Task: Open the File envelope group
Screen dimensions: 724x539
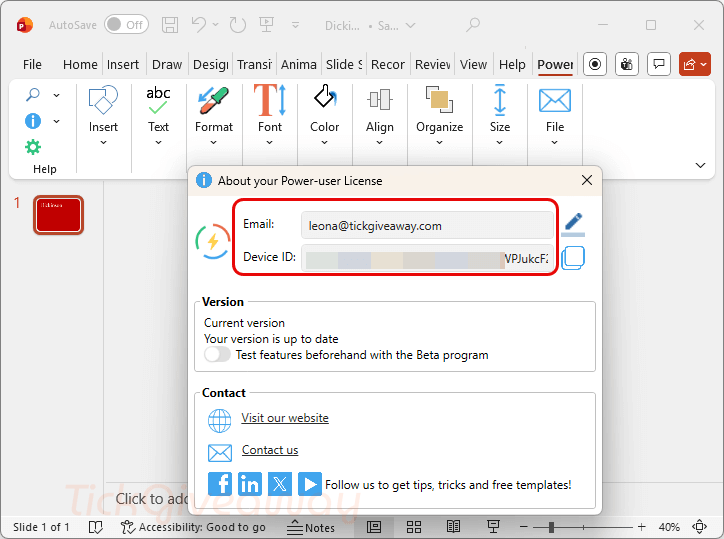Action: tap(555, 115)
